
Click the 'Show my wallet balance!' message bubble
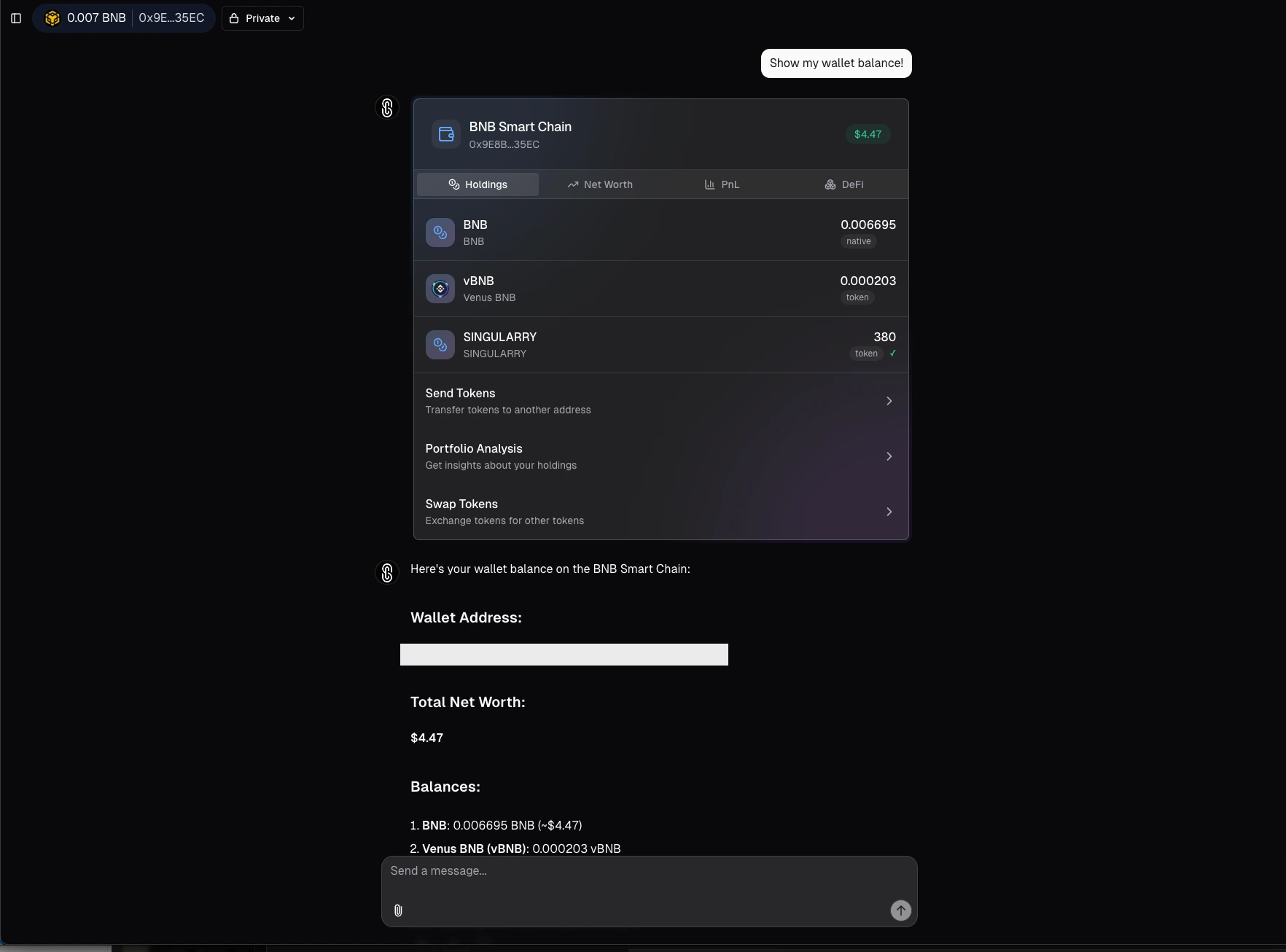tap(836, 63)
